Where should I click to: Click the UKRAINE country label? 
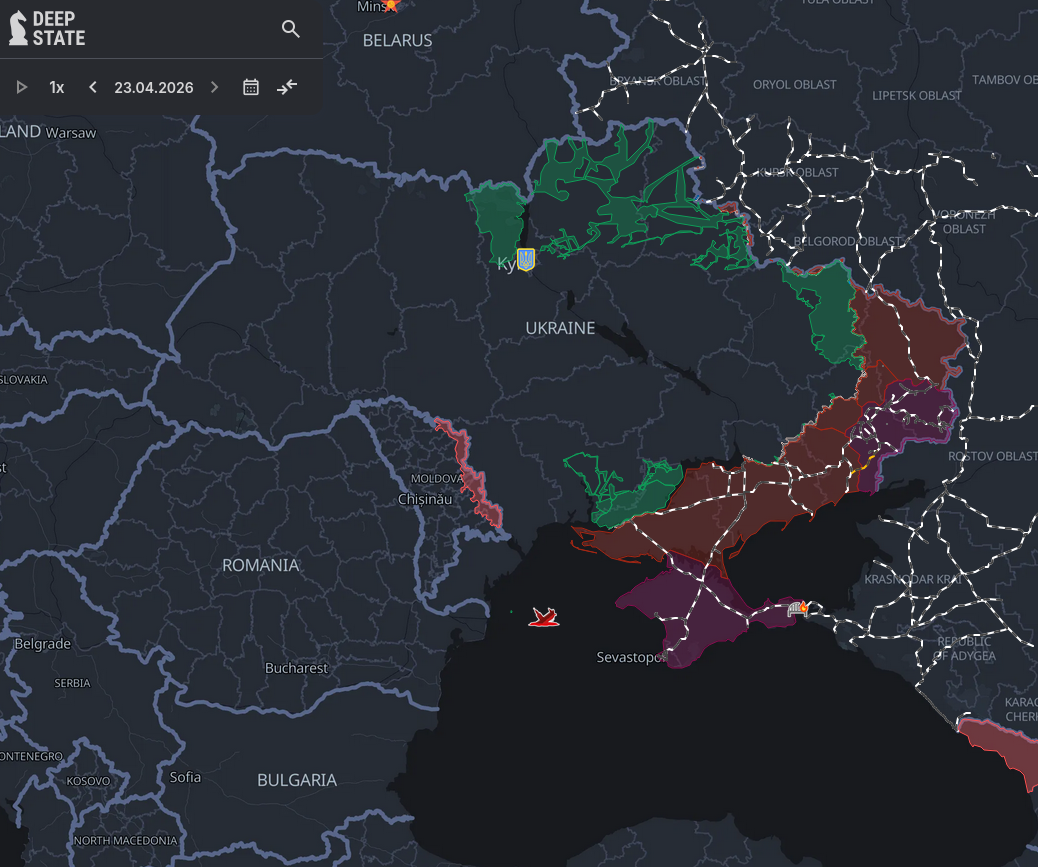[x=560, y=328]
